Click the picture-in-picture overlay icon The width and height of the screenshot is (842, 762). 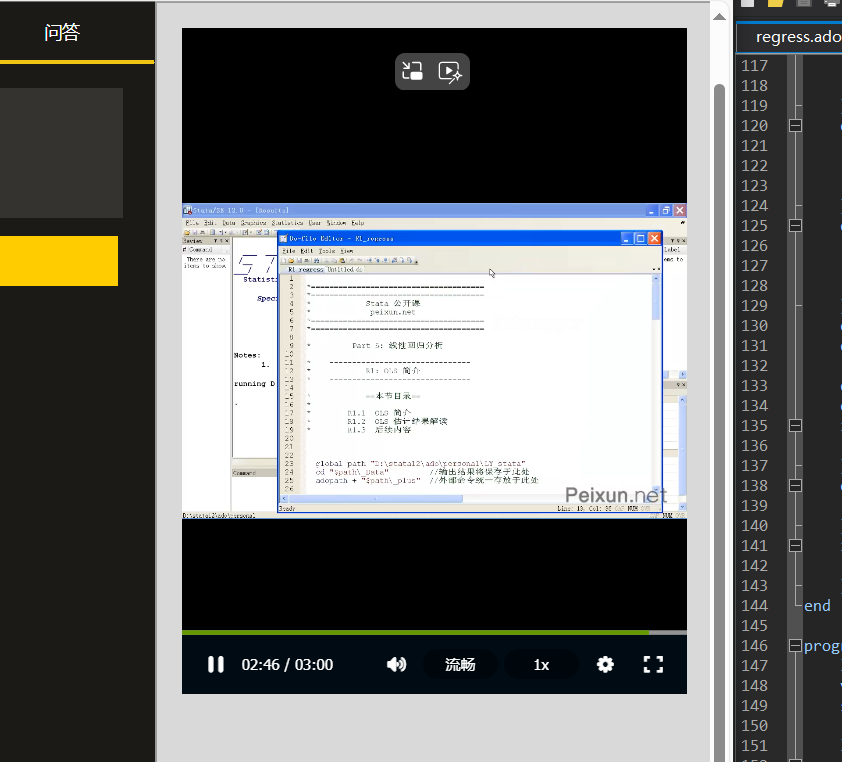click(413, 71)
